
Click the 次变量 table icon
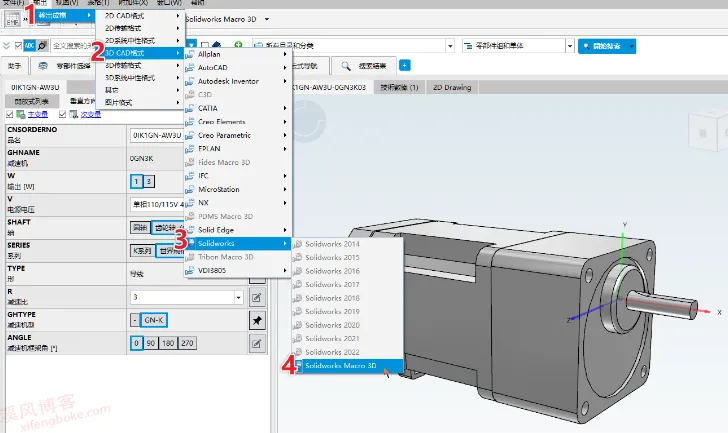(x=74, y=114)
